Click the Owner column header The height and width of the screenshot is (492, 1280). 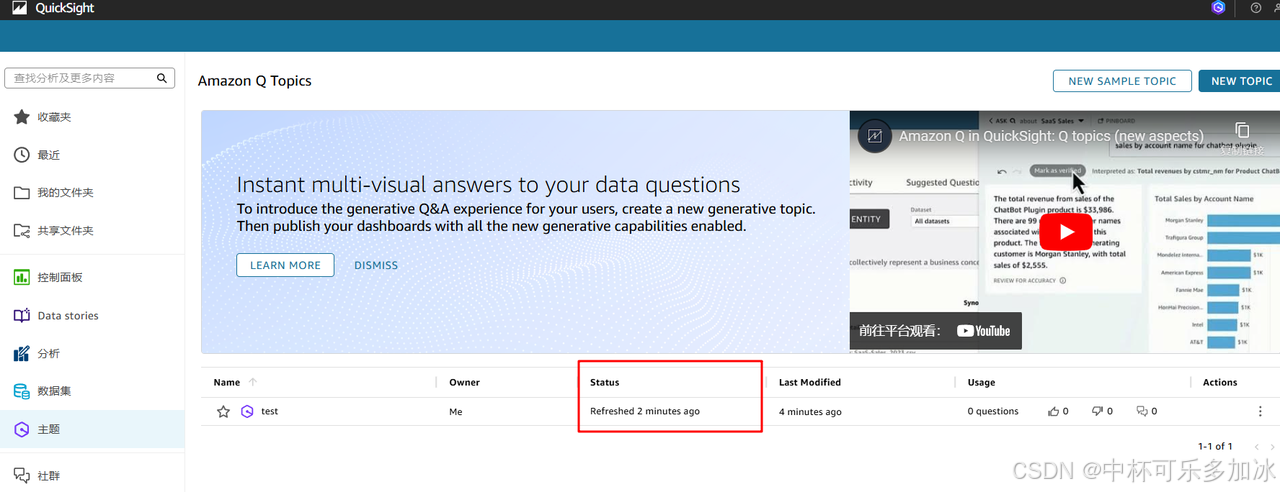click(464, 382)
